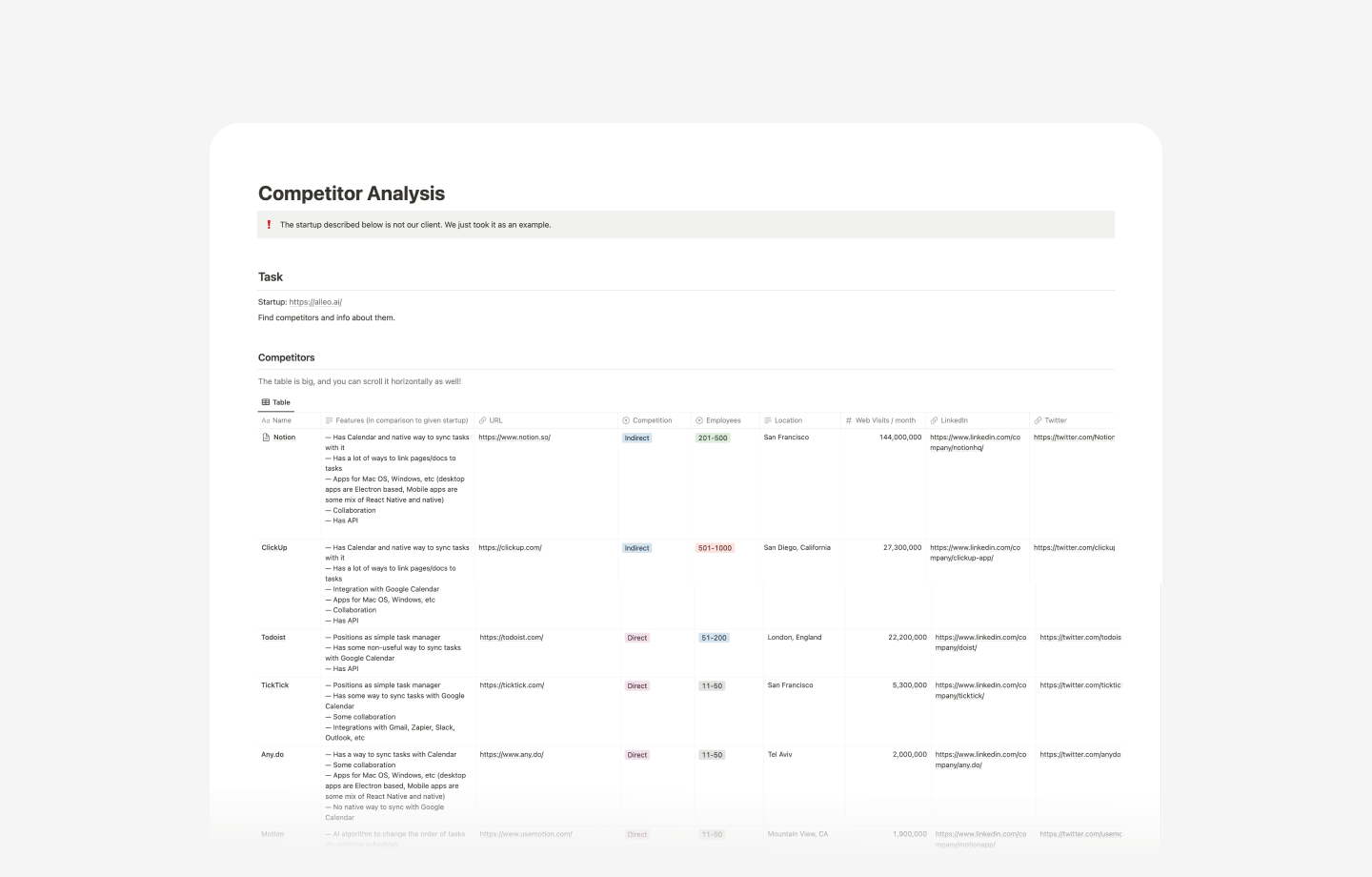Open the https://www.any.do/ URL
Screen dimensions: 1372x877
pos(512,755)
